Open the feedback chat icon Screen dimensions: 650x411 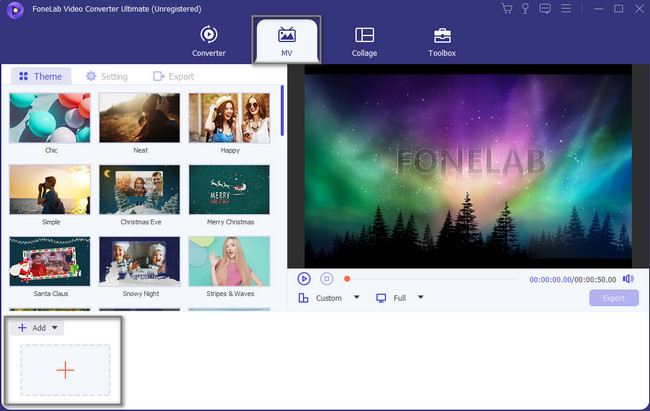(x=545, y=8)
